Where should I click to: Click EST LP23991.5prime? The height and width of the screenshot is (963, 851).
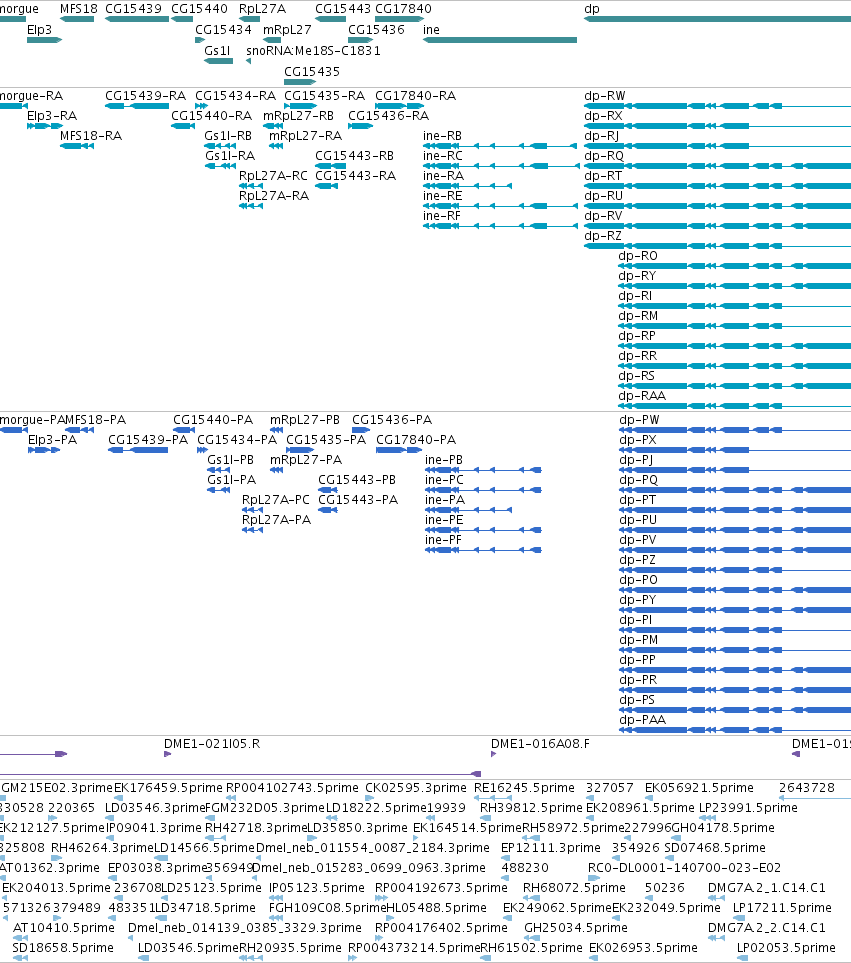[x=748, y=808]
